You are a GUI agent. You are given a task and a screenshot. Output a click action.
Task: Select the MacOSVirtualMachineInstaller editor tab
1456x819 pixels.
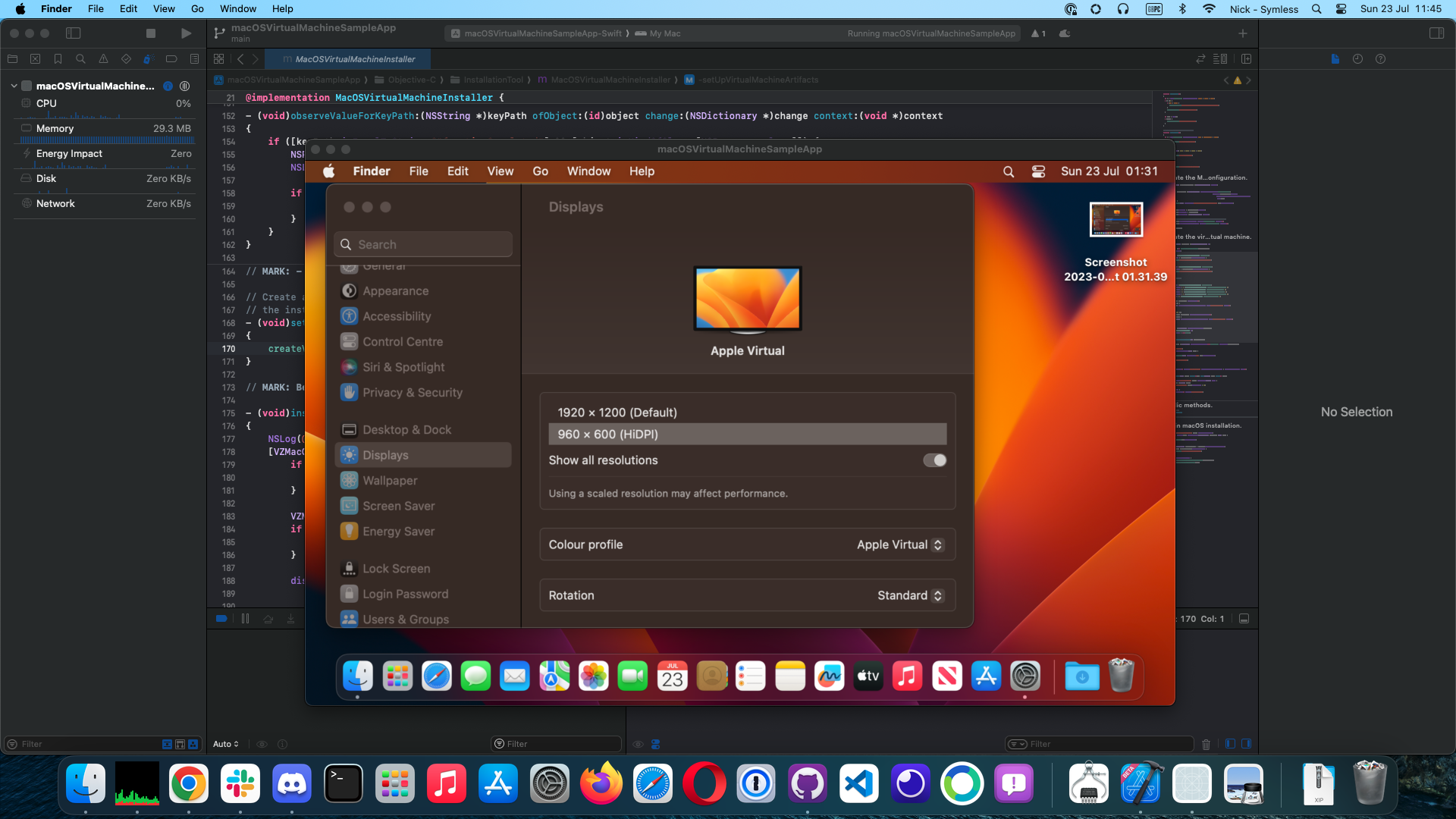tap(354, 59)
